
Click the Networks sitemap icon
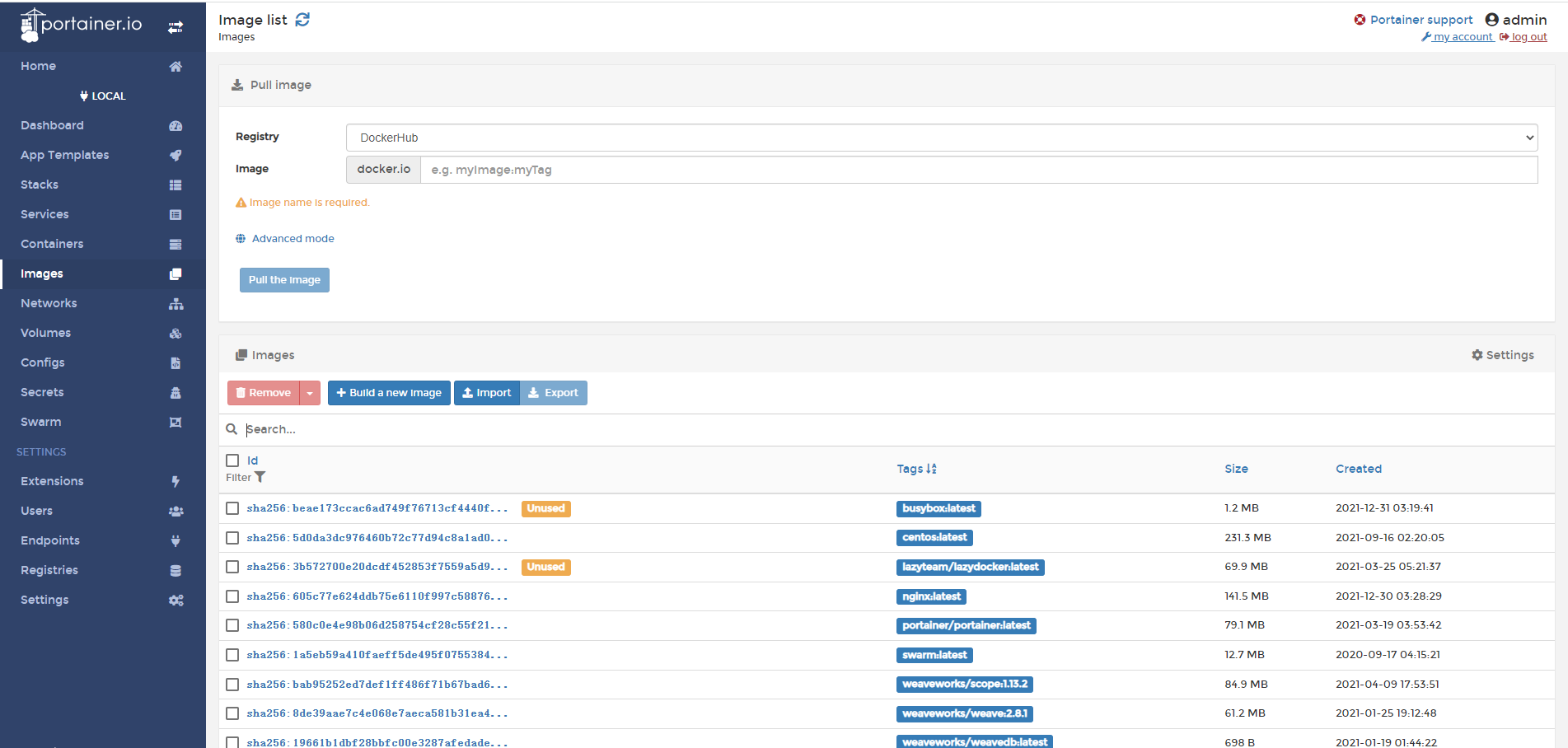(x=176, y=304)
